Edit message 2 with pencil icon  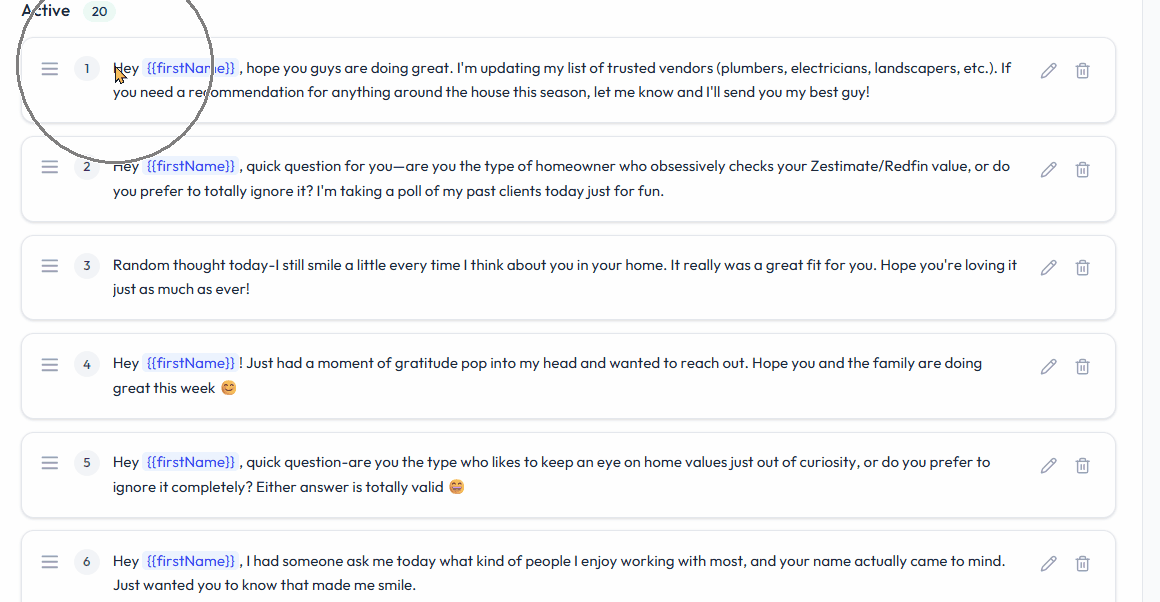(1048, 169)
